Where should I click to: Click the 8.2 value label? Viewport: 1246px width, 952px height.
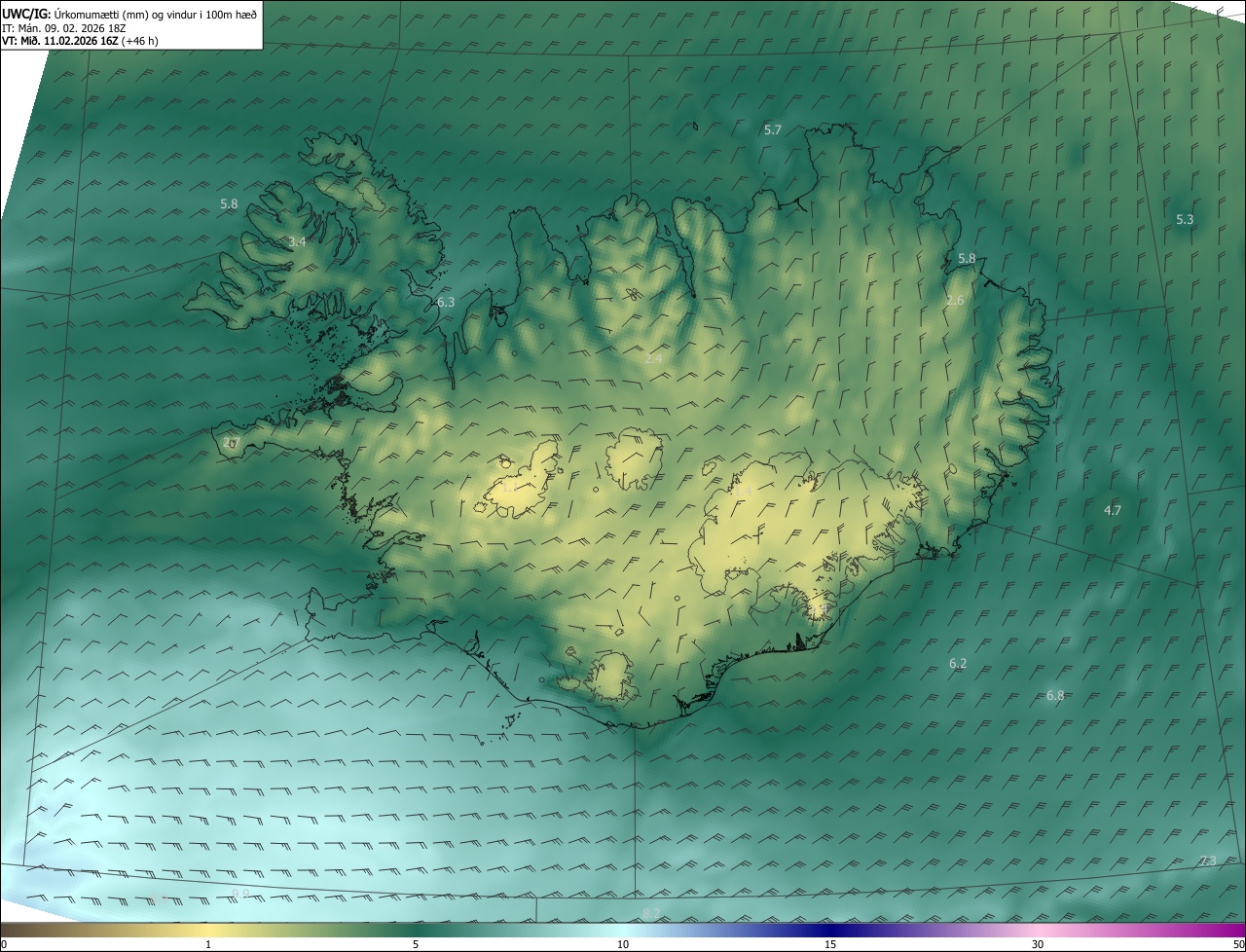(x=651, y=913)
